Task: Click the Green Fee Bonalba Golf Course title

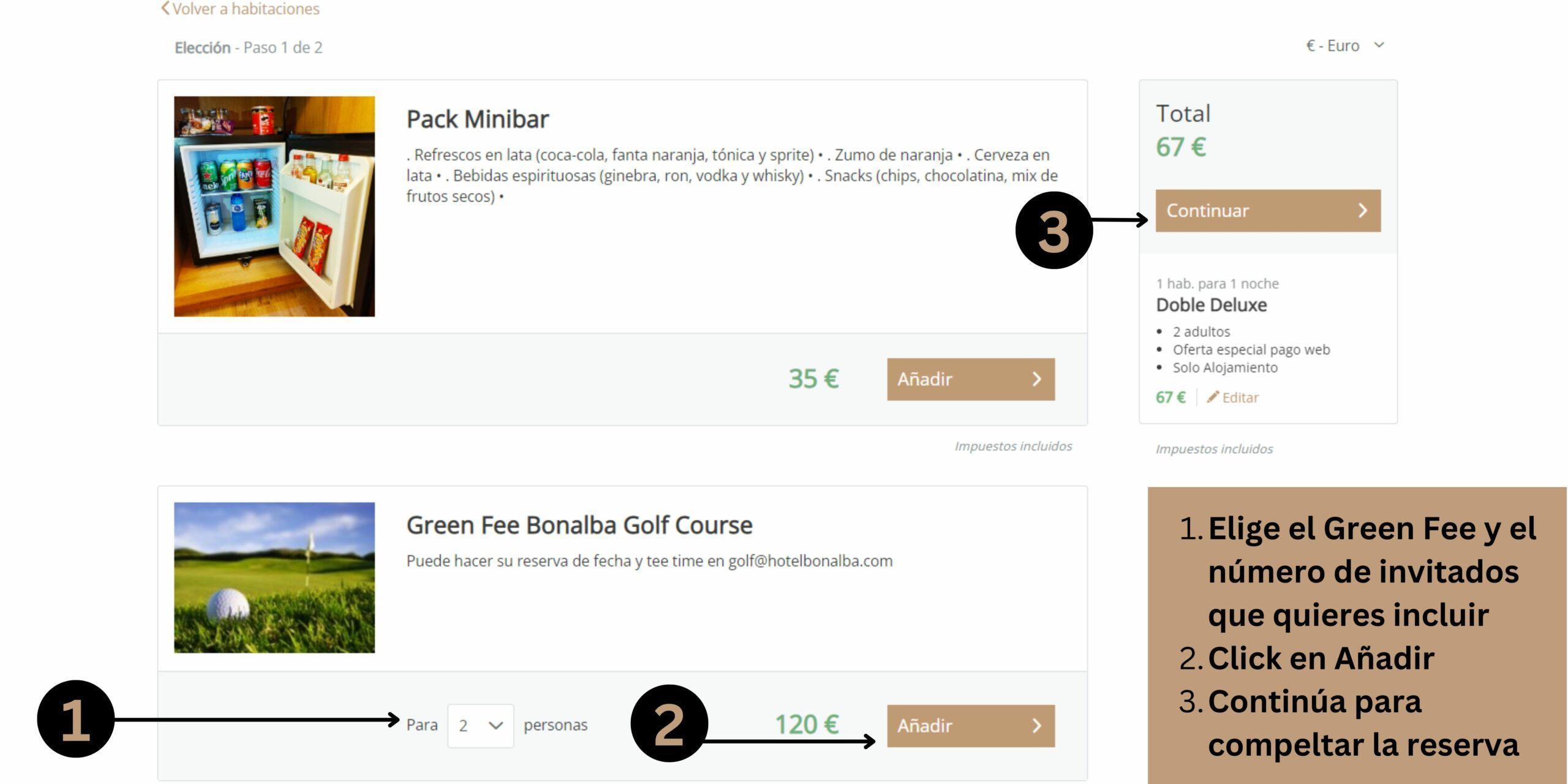Action: (x=579, y=526)
